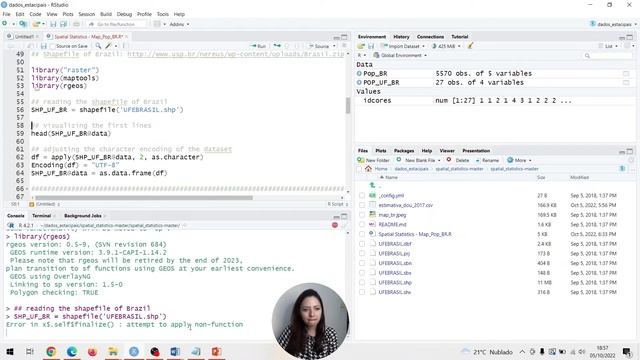Check the box next to UFEBRASIL.dbf
Screen dimensions: 640x360
[x=362, y=244]
